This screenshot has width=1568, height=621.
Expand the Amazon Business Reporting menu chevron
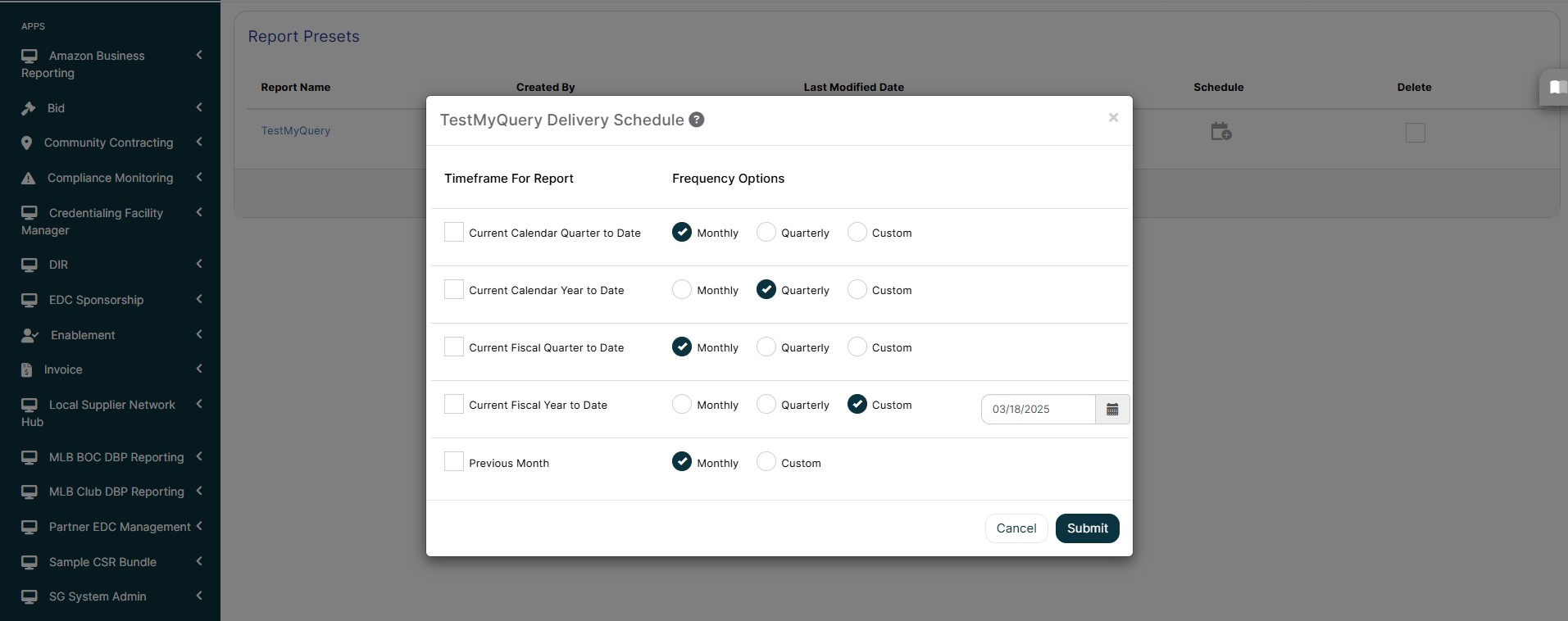[199, 55]
